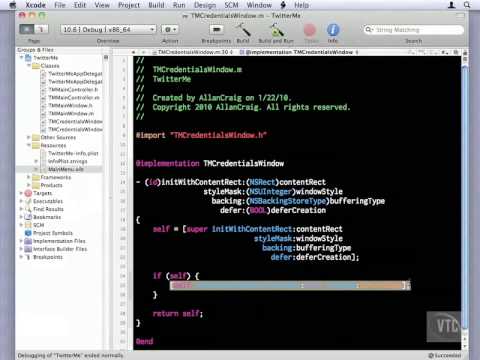
Task: Open the Design menu
Action: point(205,5)
